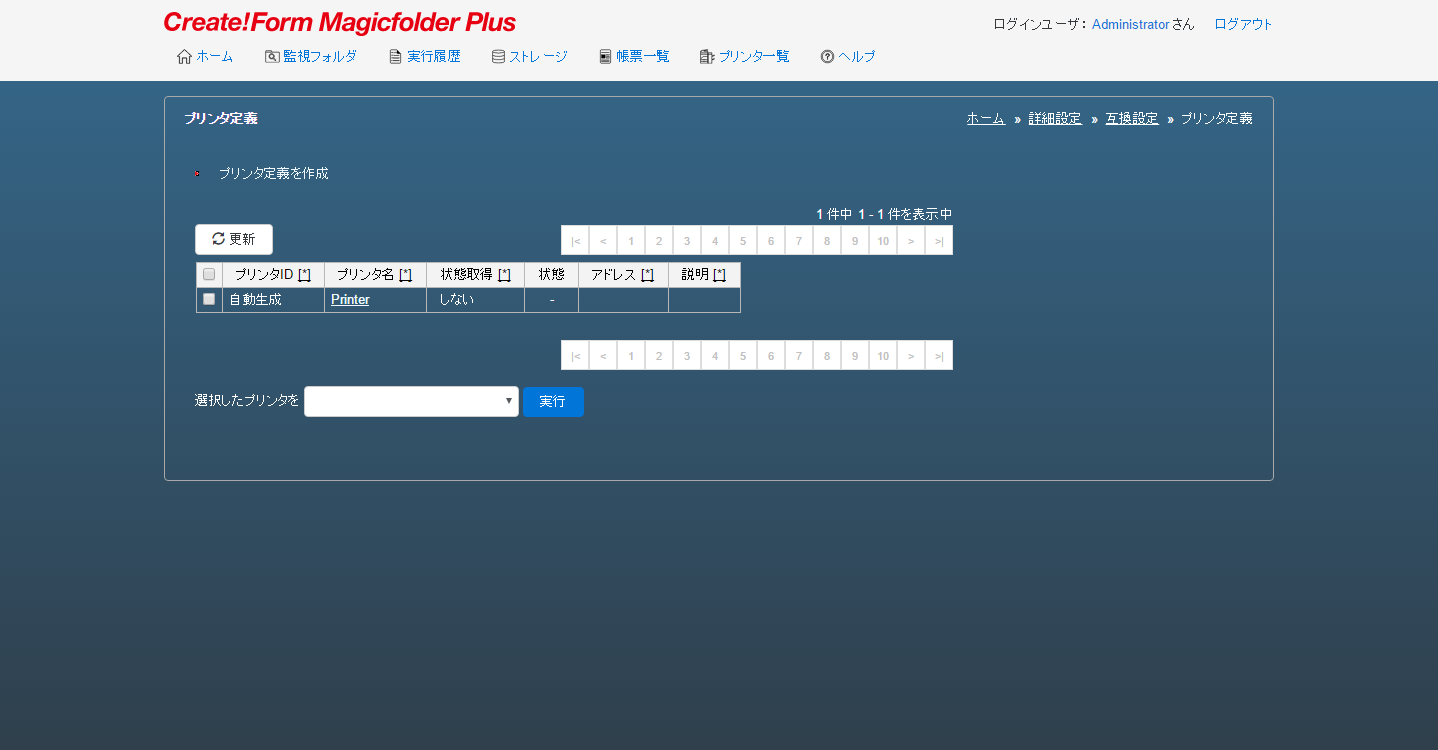
Task: Click last-page button in bottom pager
Action: 939,355
